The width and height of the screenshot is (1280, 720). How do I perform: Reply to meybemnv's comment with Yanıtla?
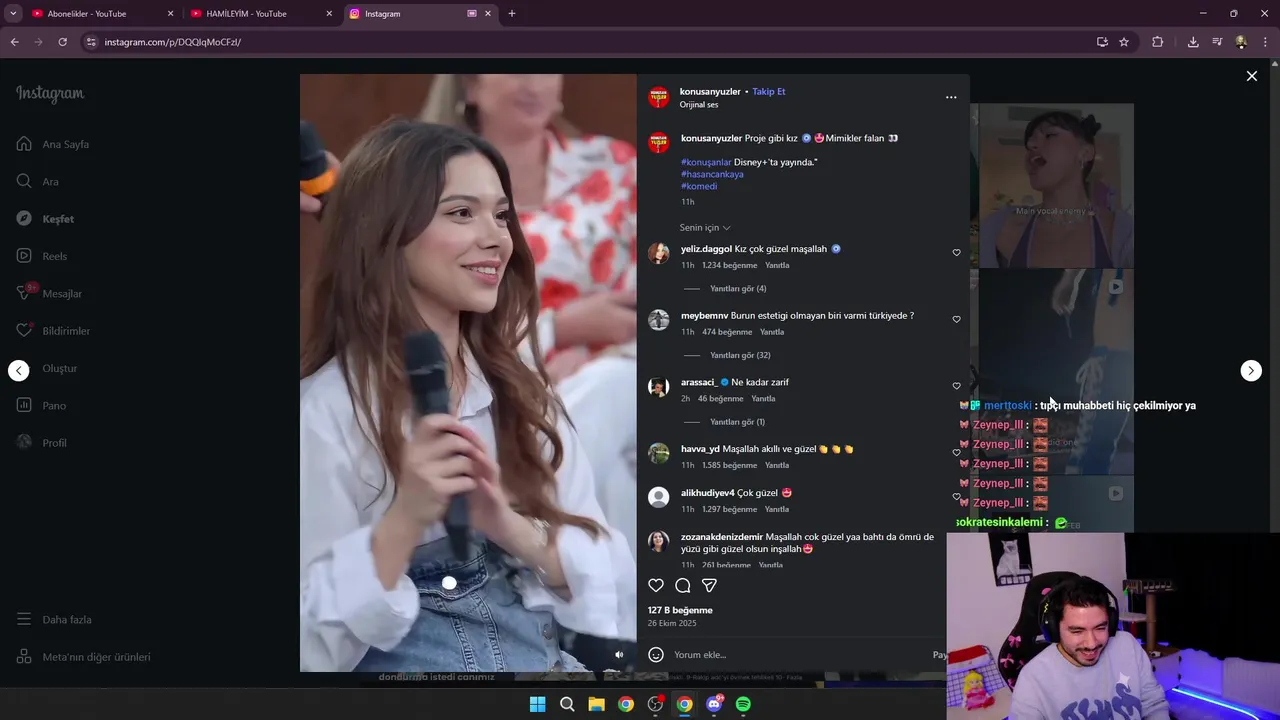(772, 332)
